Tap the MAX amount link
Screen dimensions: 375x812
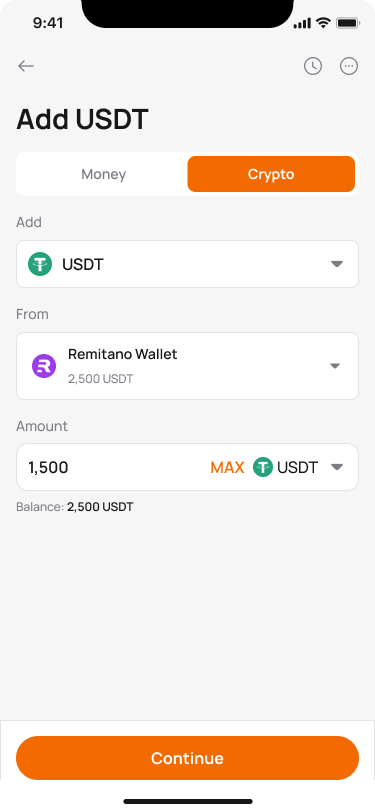pyautogui.click(x=227, y=468)
